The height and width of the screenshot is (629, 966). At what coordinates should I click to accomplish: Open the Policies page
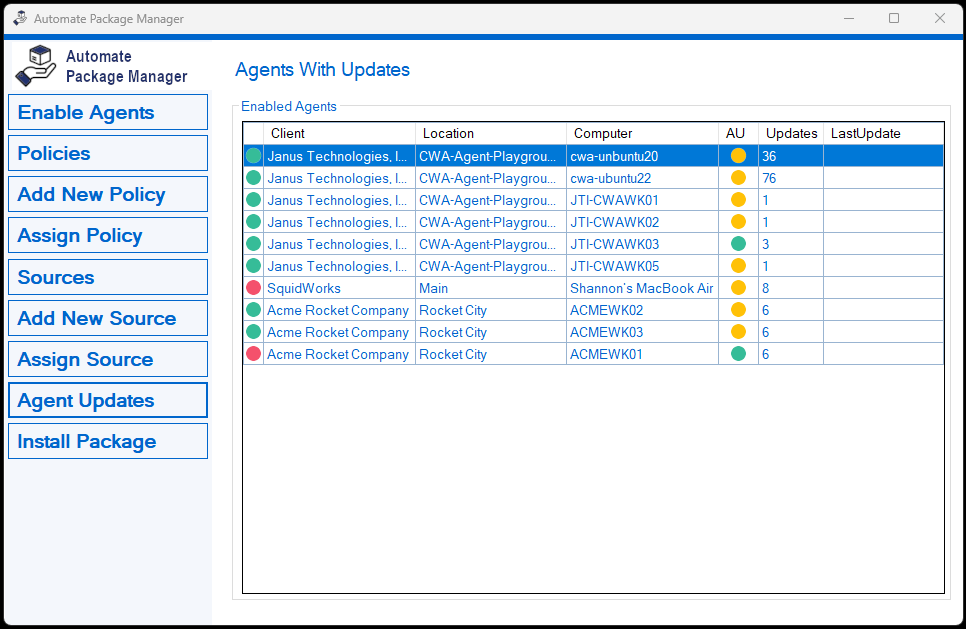coord(108,153)
